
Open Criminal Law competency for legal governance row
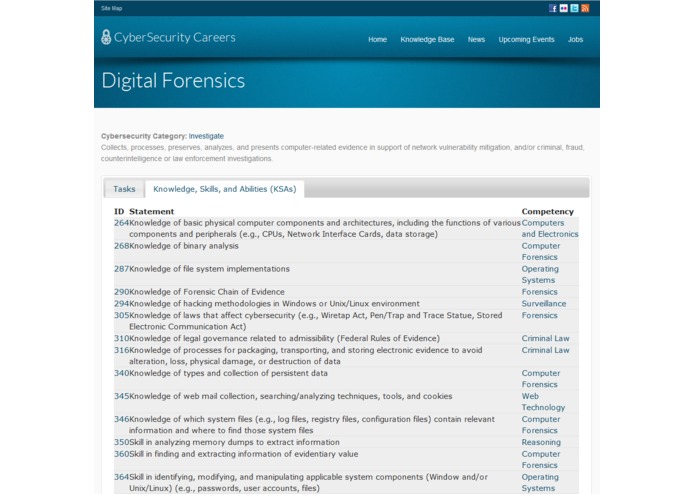pos(545,338)
